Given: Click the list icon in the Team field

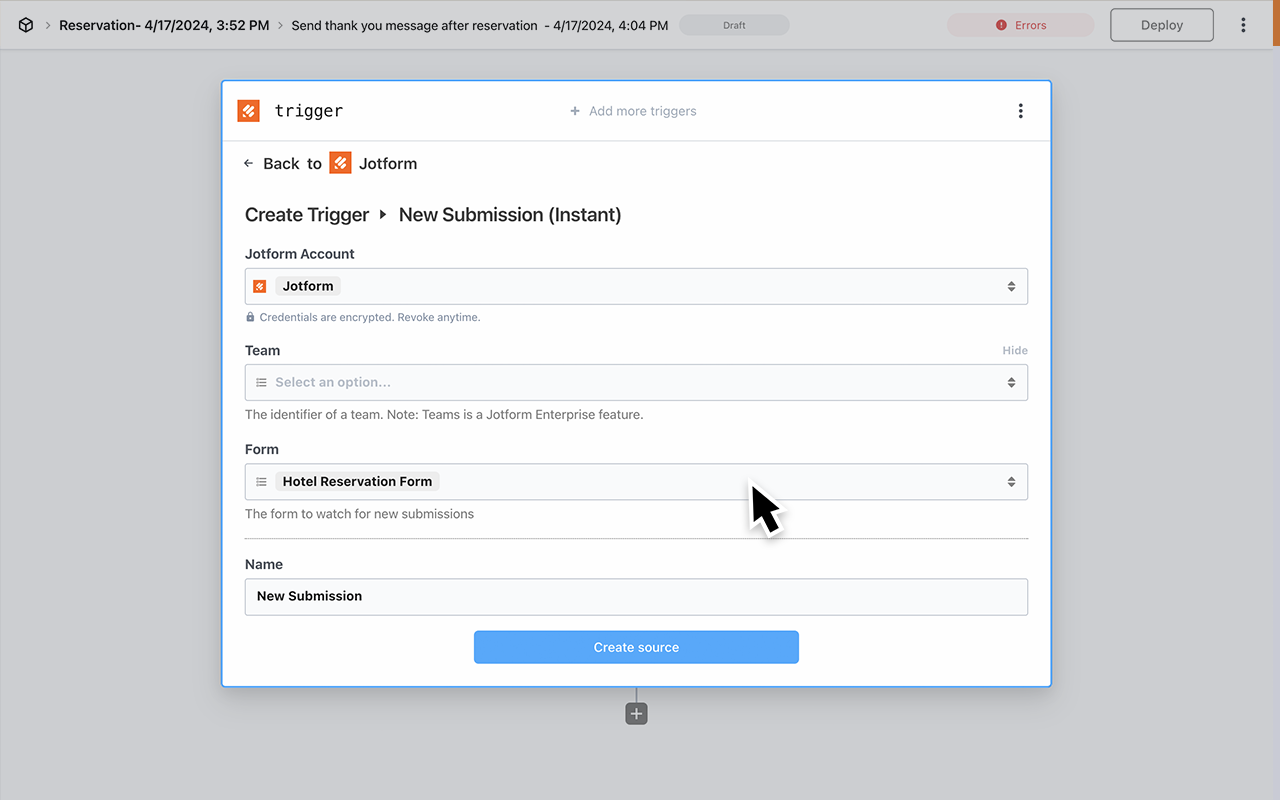Looking at the screenshot, I should coord(261,382).
